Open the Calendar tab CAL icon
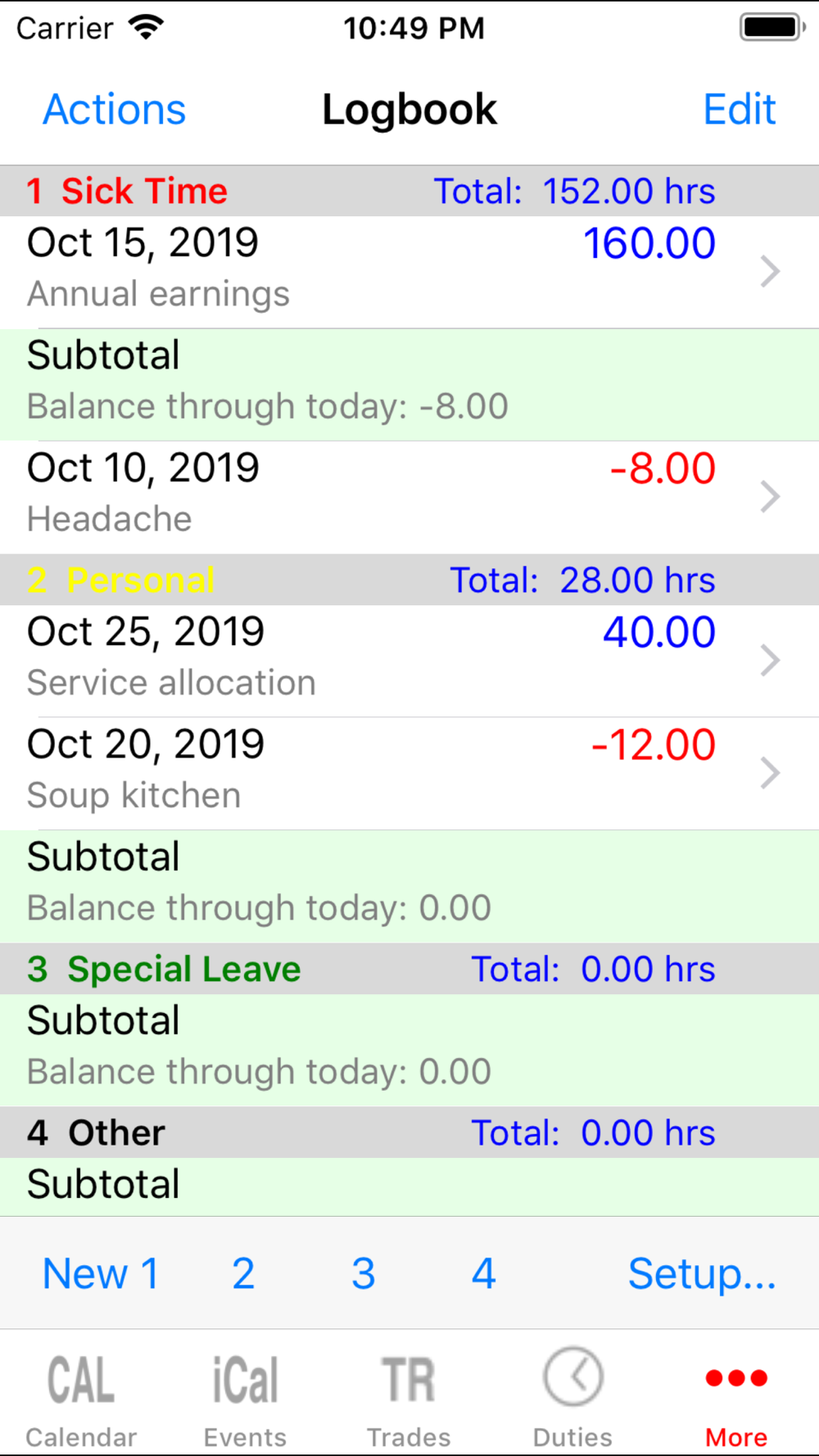 pos(81,1380)
